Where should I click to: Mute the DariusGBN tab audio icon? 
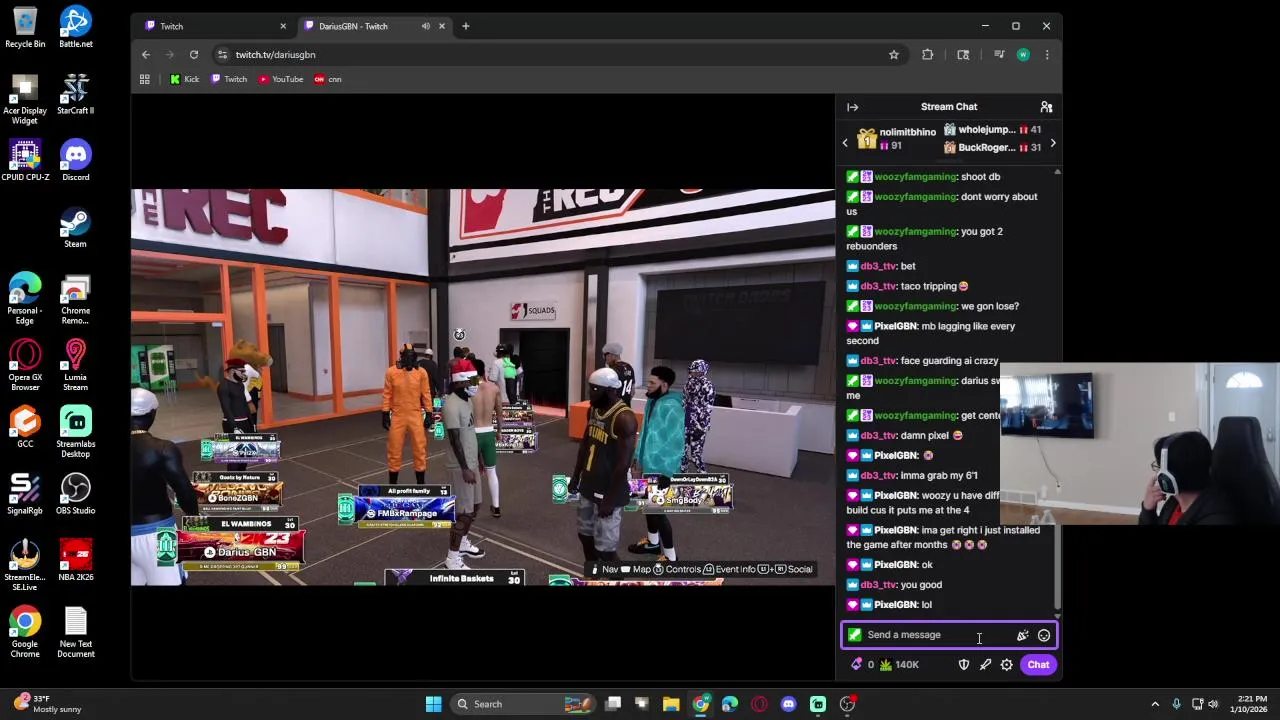pyautogui.click(x=426, y=26)
